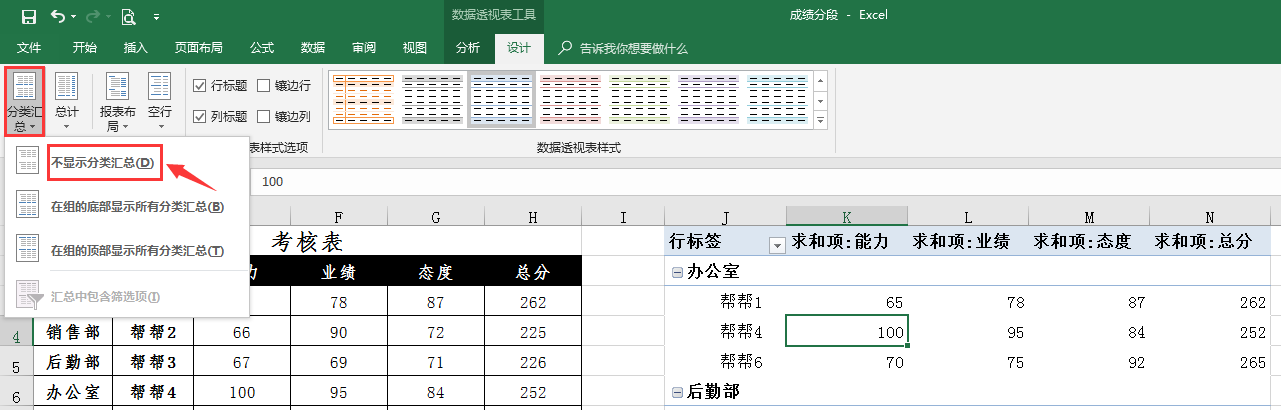Image resolution: width=1281 pixels, height=410 pixels.
Task: Switch to the 分析 tab
Action: click(x=468, y=48)
